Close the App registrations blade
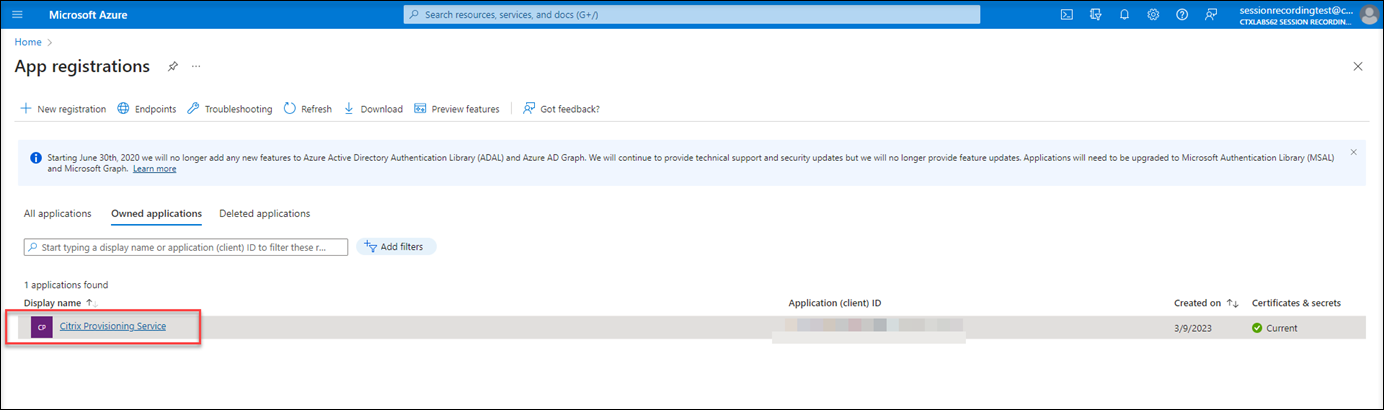The image size is (1384, 410). [x=1357, y=66]
